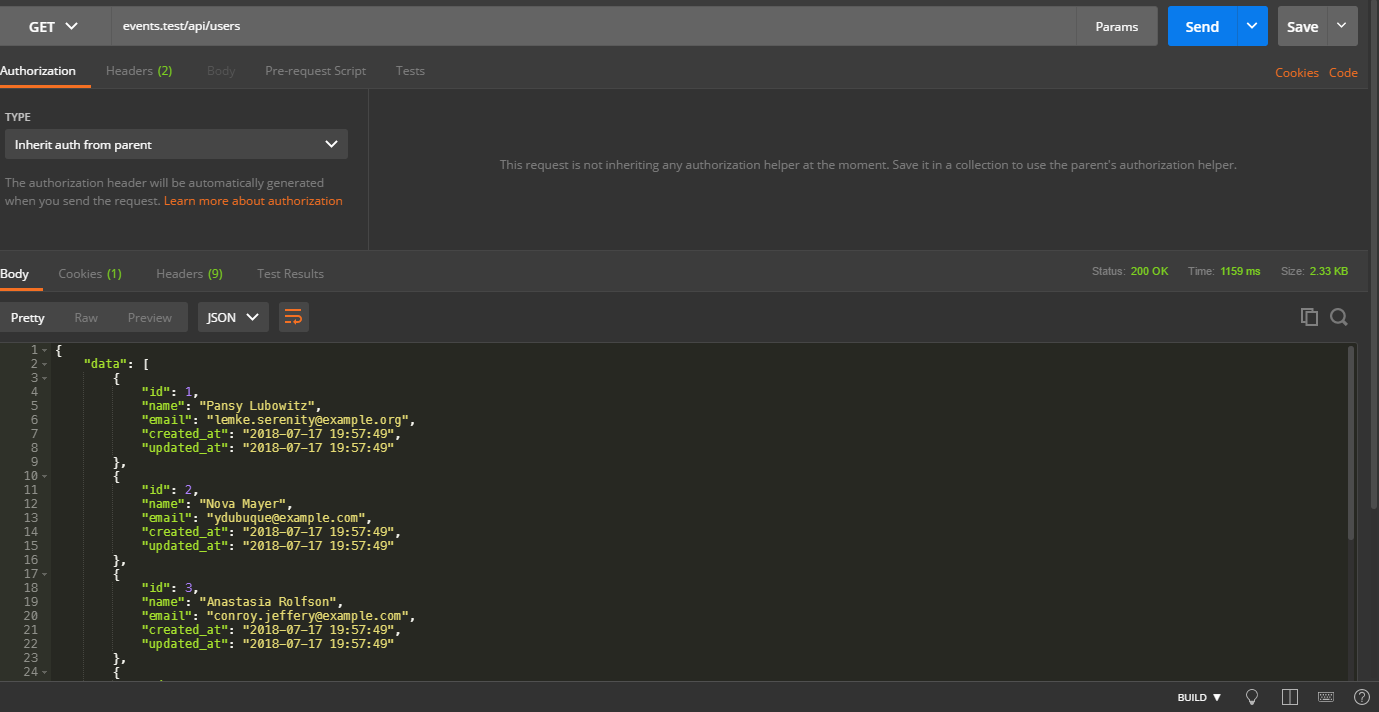This screenshot has height=712, width=1379.
Task: Expand the Send button dropdown arrow
Action: pos(1252,27)
